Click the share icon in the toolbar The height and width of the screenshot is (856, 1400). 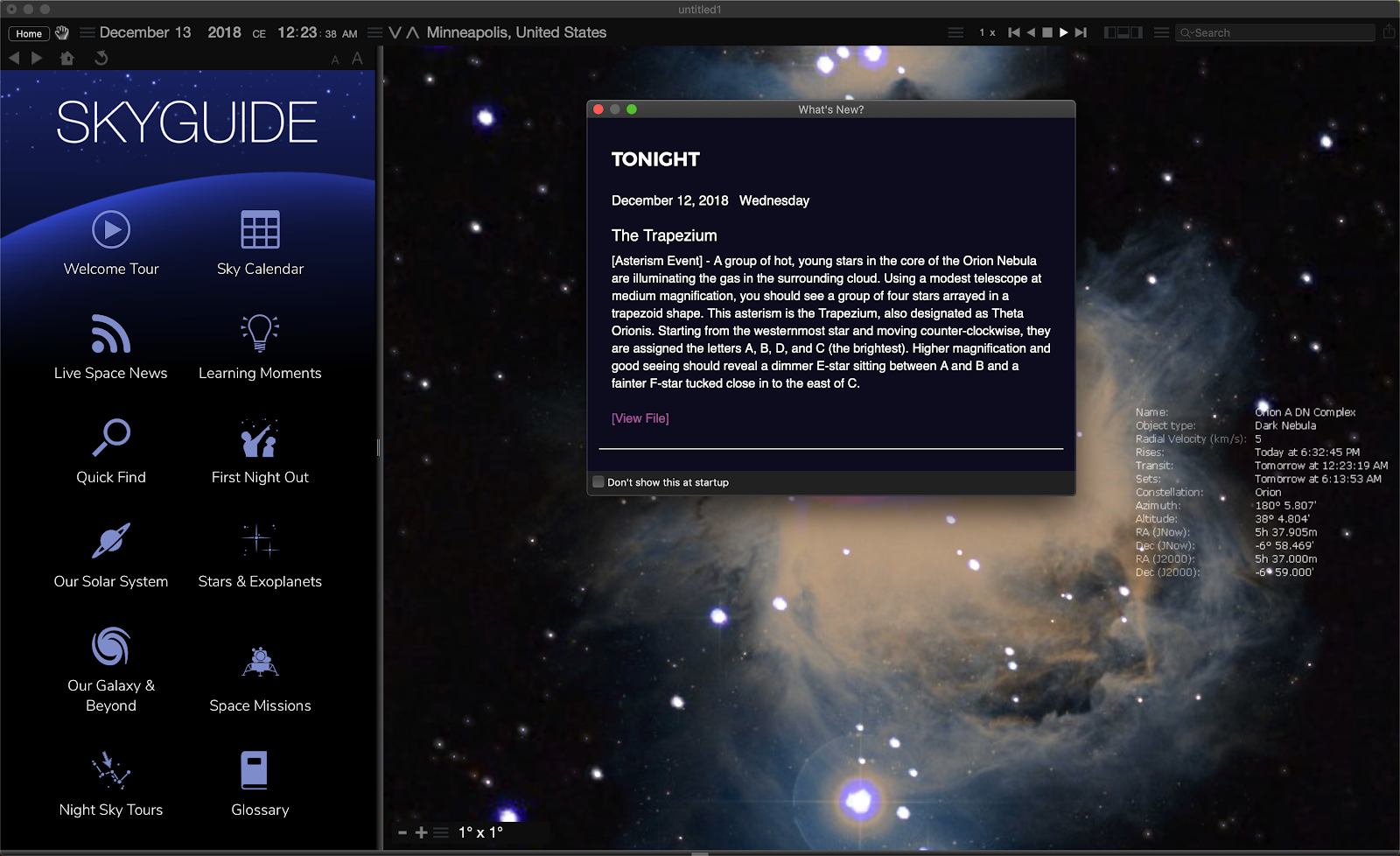[x=1390, y=32]
